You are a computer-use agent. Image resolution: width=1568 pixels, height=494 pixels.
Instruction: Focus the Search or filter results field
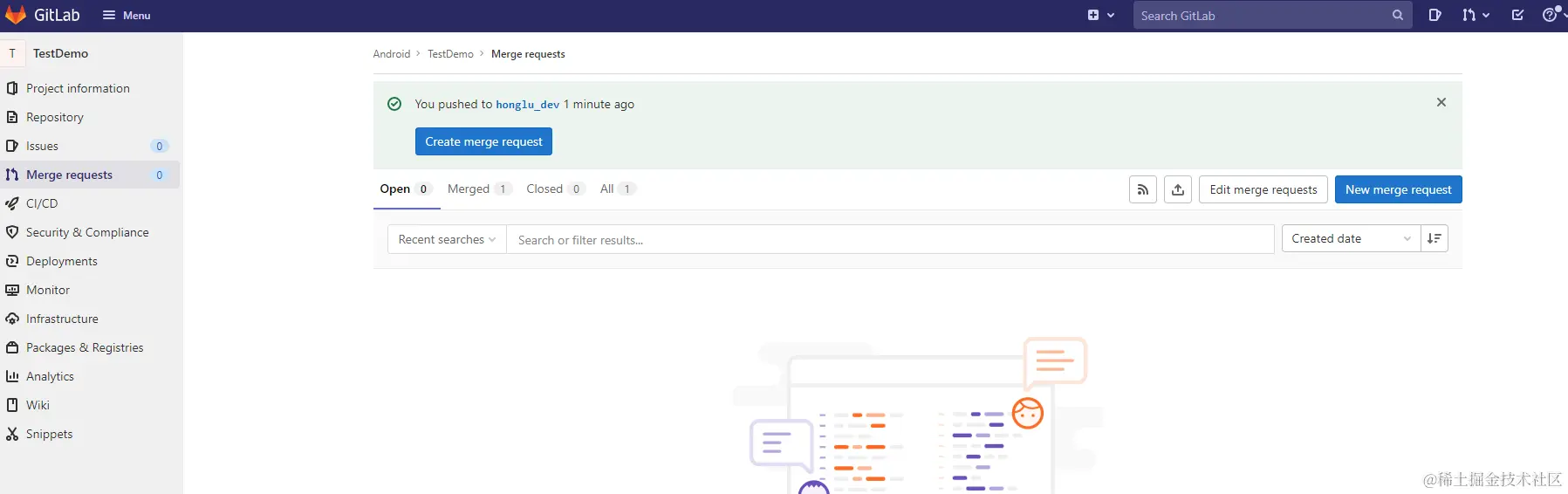pyautogui.click(x=890, y=240)
